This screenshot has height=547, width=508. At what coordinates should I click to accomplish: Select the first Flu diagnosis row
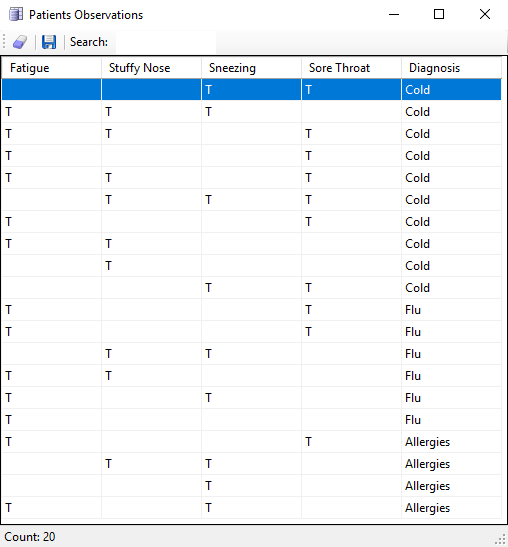[252, 310]
